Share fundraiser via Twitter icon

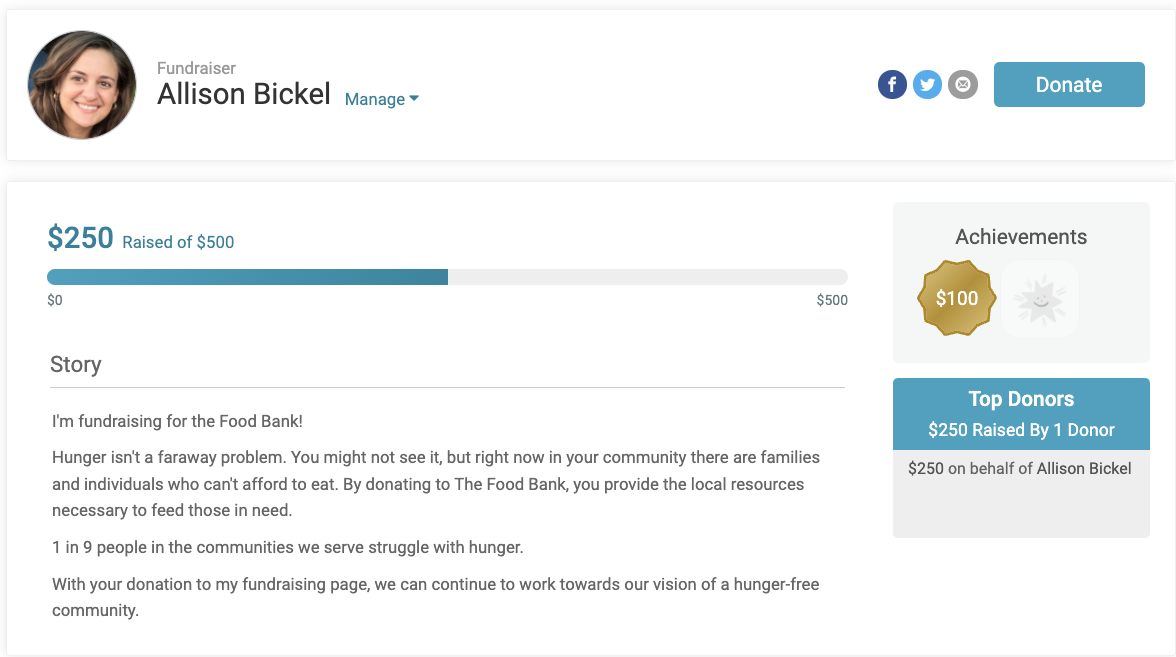(927, 85)
